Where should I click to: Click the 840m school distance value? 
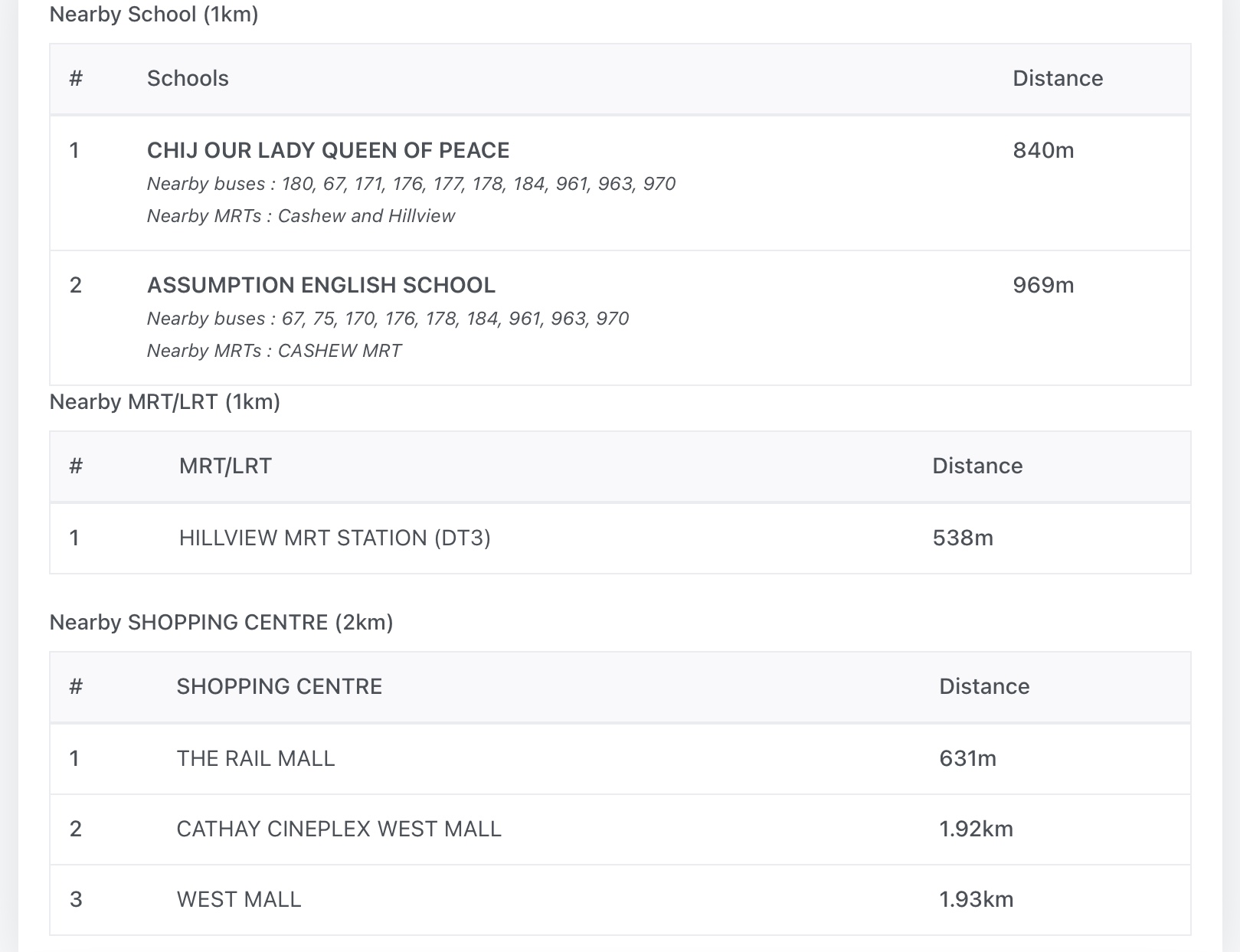1043,150
